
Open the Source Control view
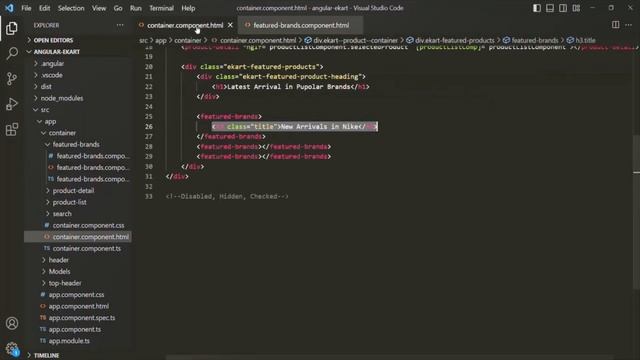[x=12, y=78]
